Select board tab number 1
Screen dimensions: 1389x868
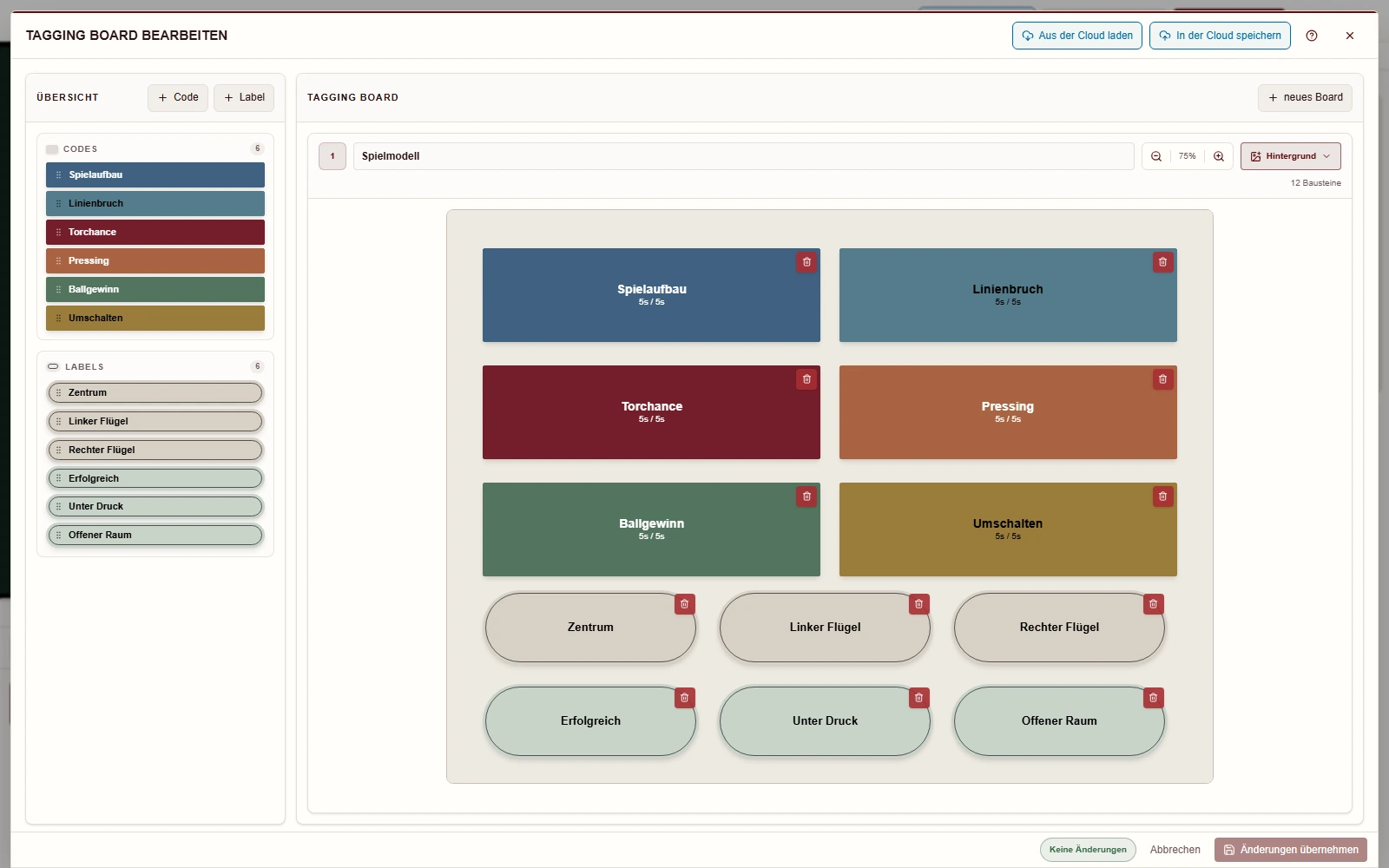click(332, 156)
